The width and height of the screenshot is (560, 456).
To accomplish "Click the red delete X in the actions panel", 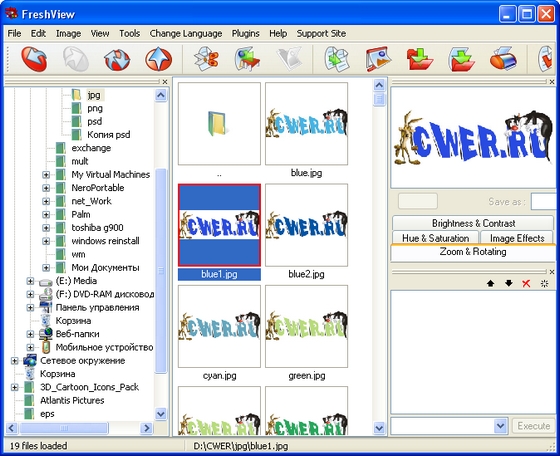I will 526,284.
